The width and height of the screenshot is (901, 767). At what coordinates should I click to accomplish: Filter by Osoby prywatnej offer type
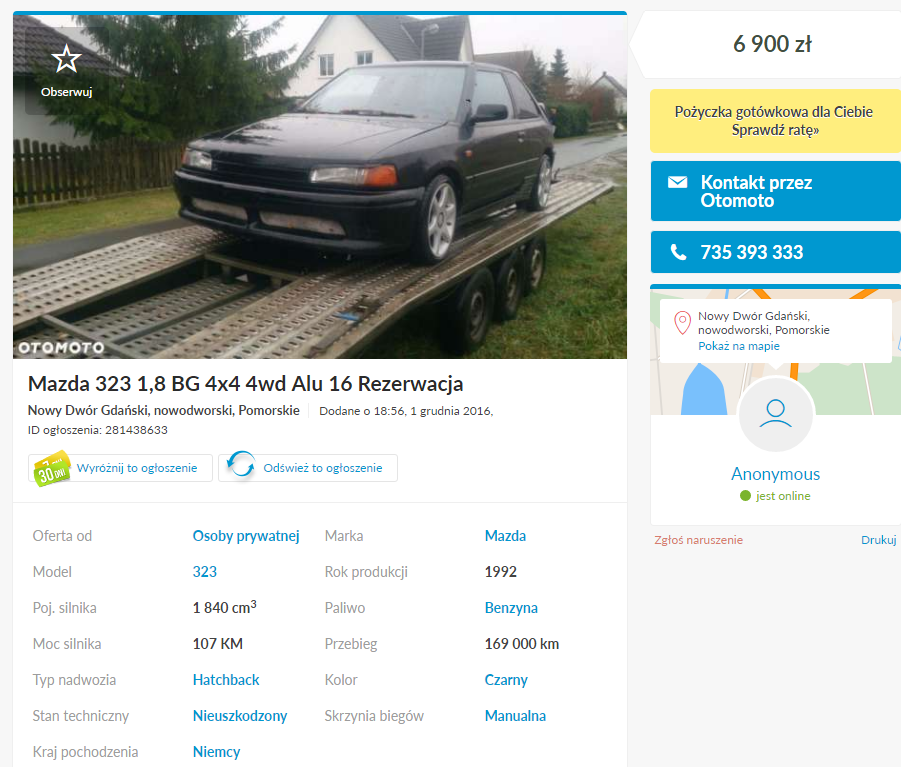point(246,536)
